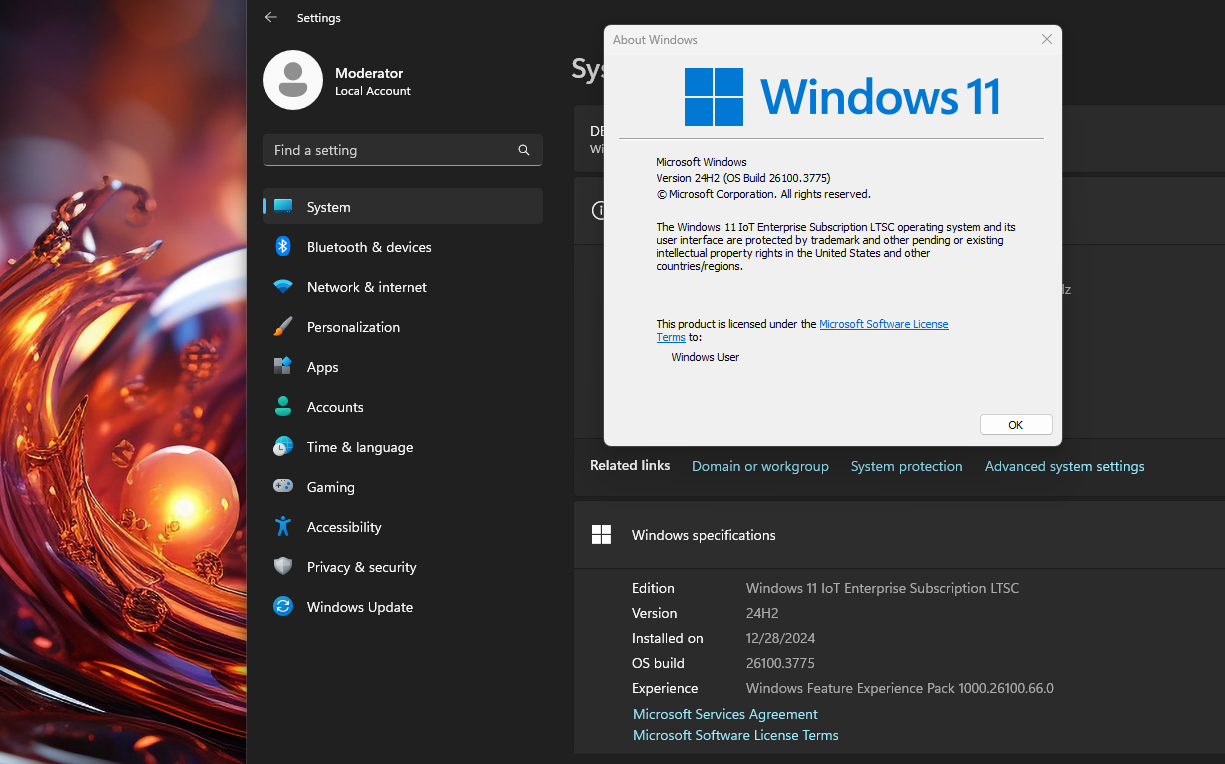Click the Personalization paintbrush icon

(x=283, y=327)
